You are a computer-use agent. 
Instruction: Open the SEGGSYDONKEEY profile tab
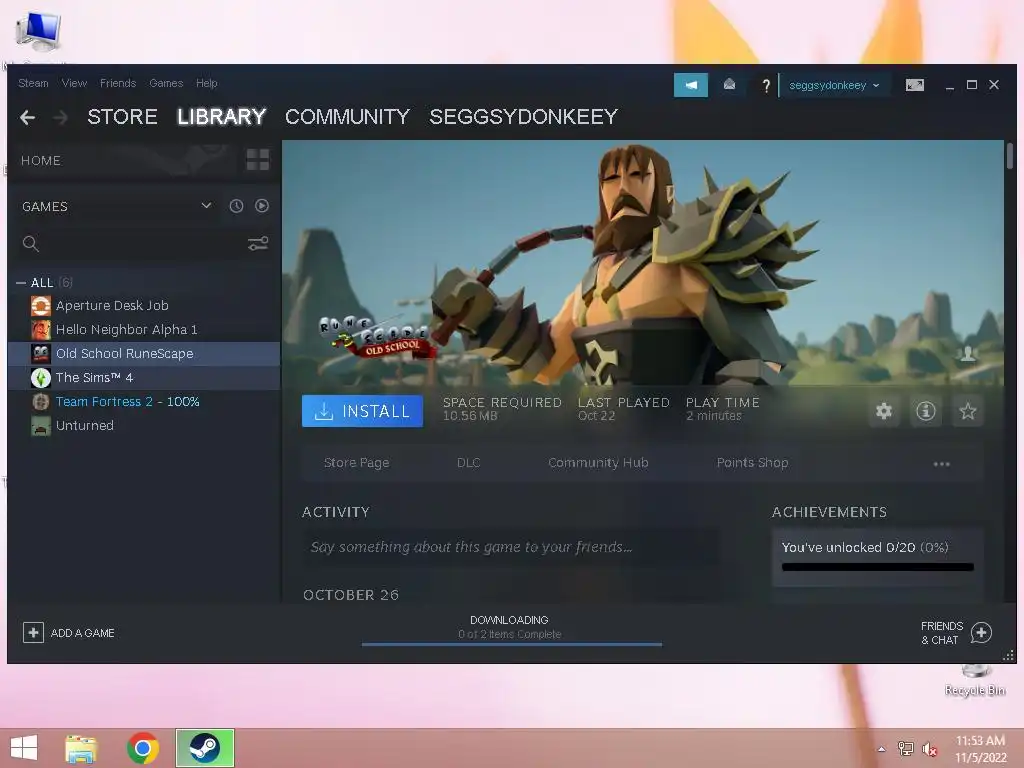(523, 117)
